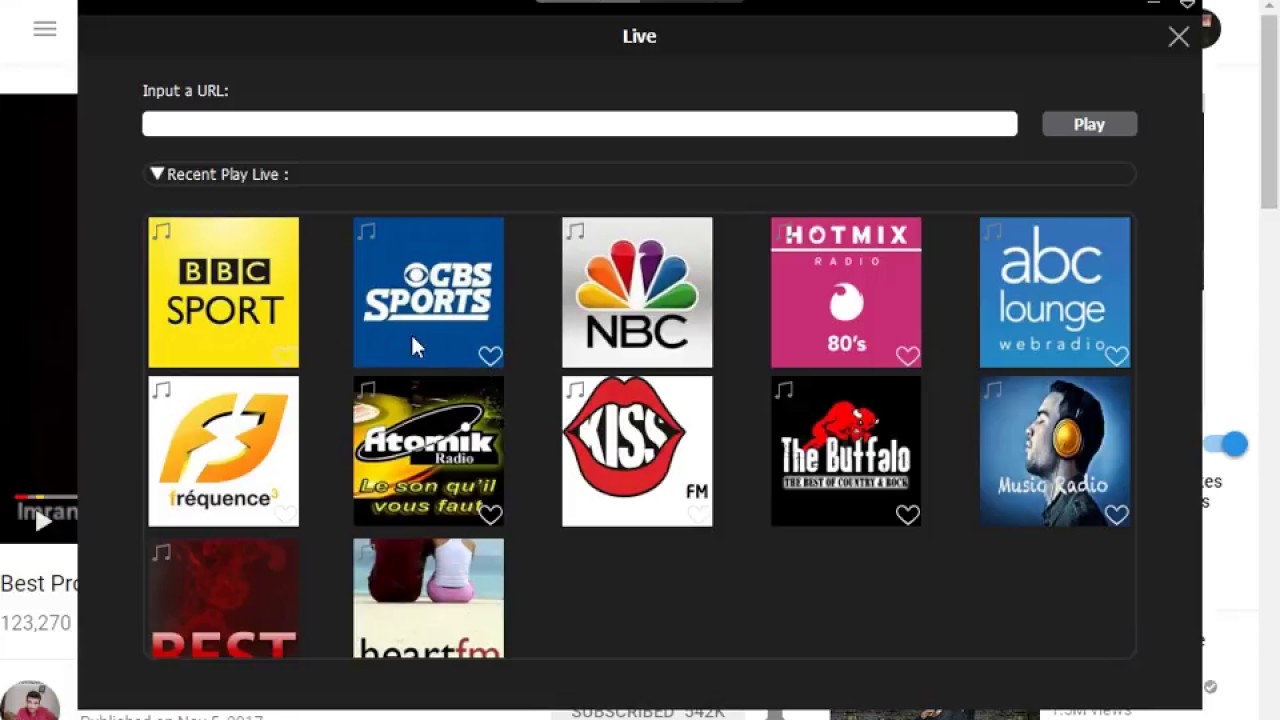The image size is (1280, 720).
Task: Open the CBS Sports live station
Action: (428, 292)
